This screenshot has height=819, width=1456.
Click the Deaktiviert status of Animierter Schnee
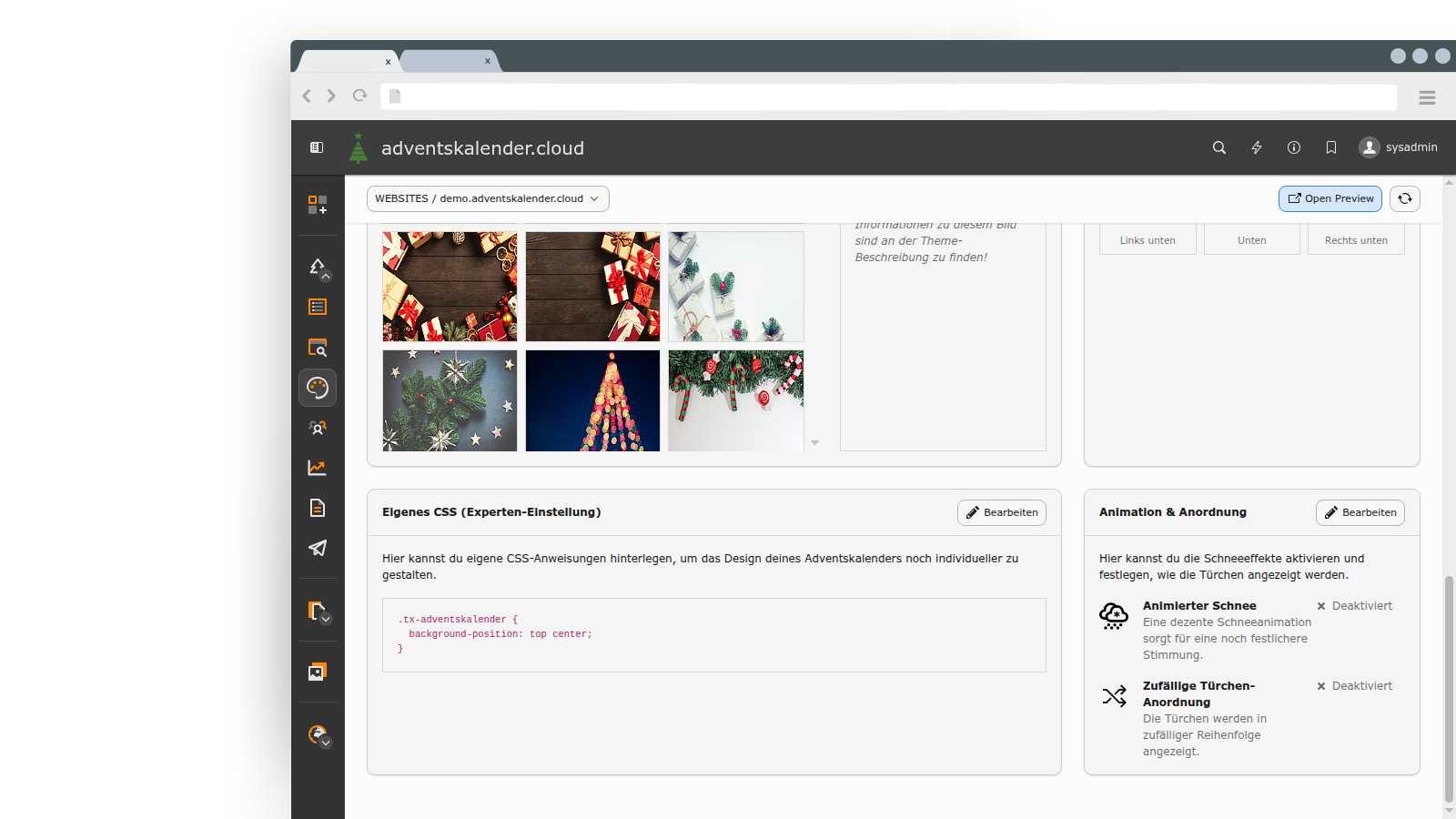pos(1354,606)
